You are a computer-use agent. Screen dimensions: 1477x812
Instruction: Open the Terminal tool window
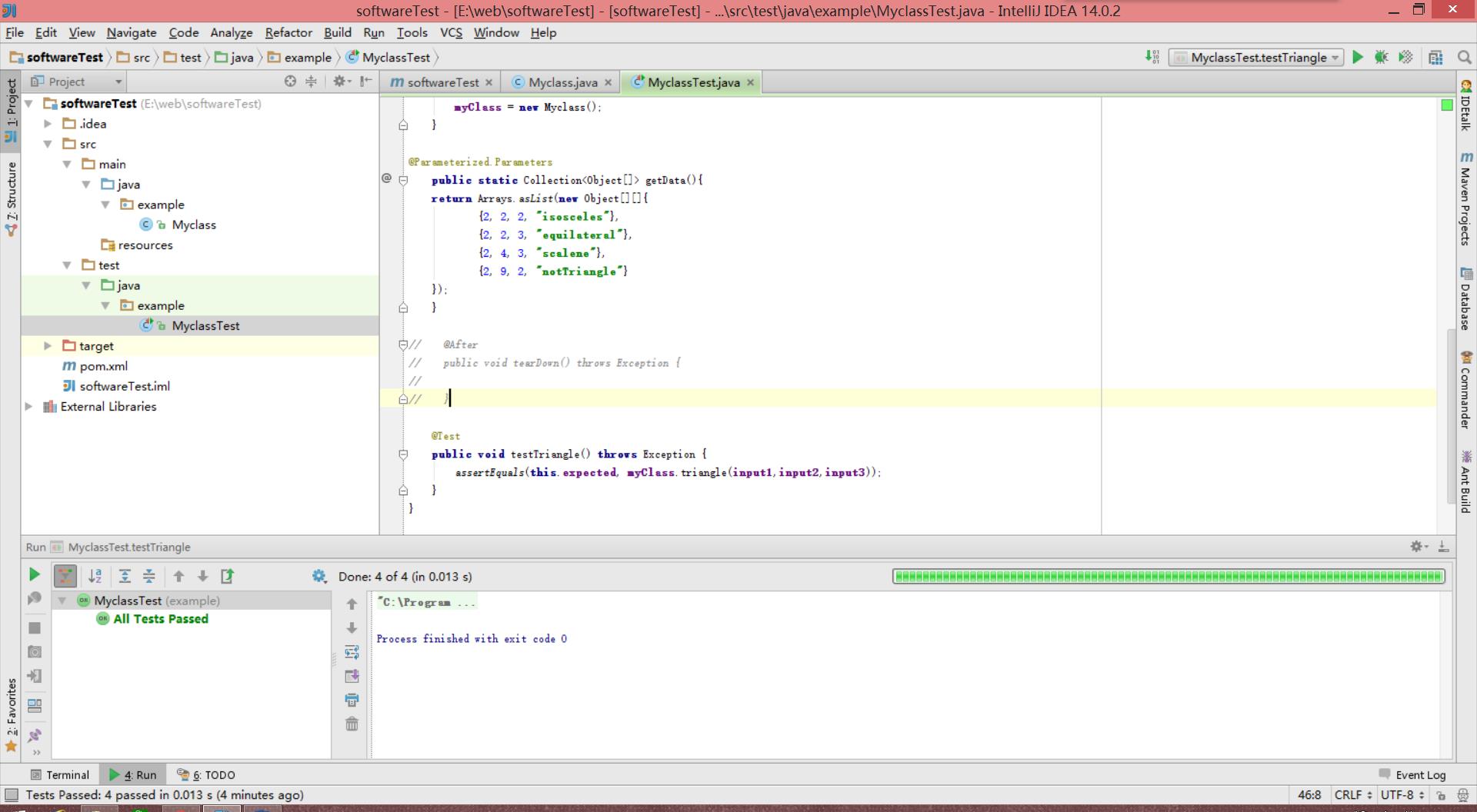coord(60,774)
